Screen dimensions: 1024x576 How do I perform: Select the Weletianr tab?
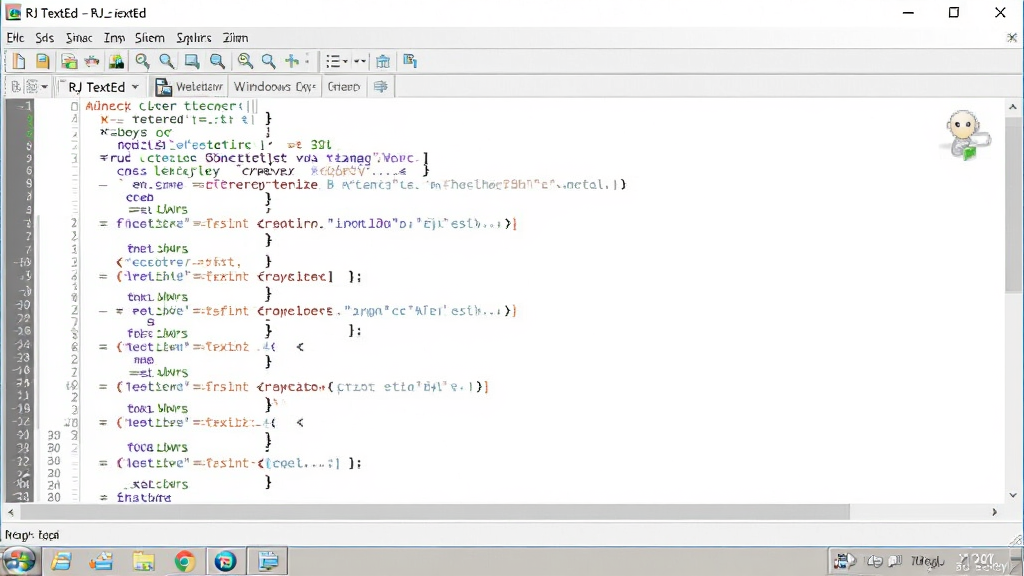[189, 86]
